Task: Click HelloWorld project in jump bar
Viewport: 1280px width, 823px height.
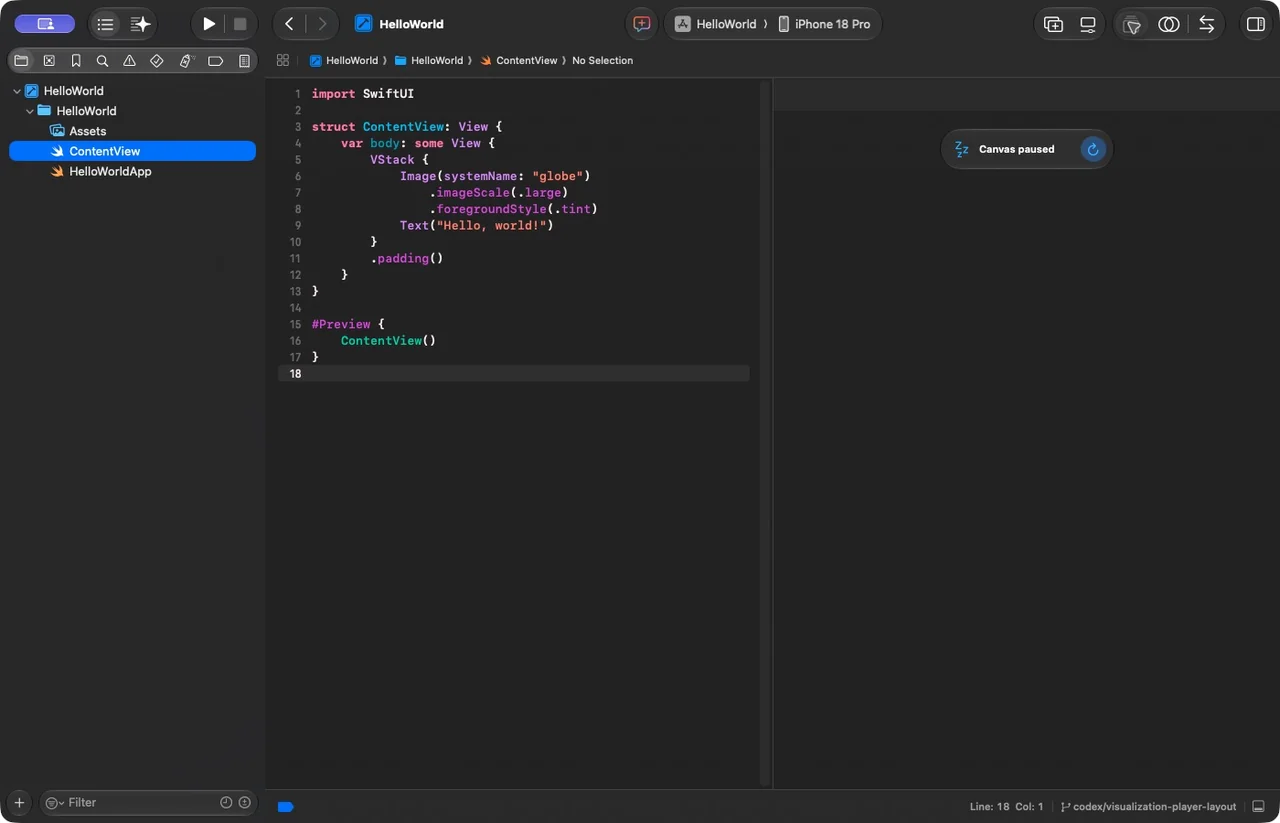Action: [344, 60]
